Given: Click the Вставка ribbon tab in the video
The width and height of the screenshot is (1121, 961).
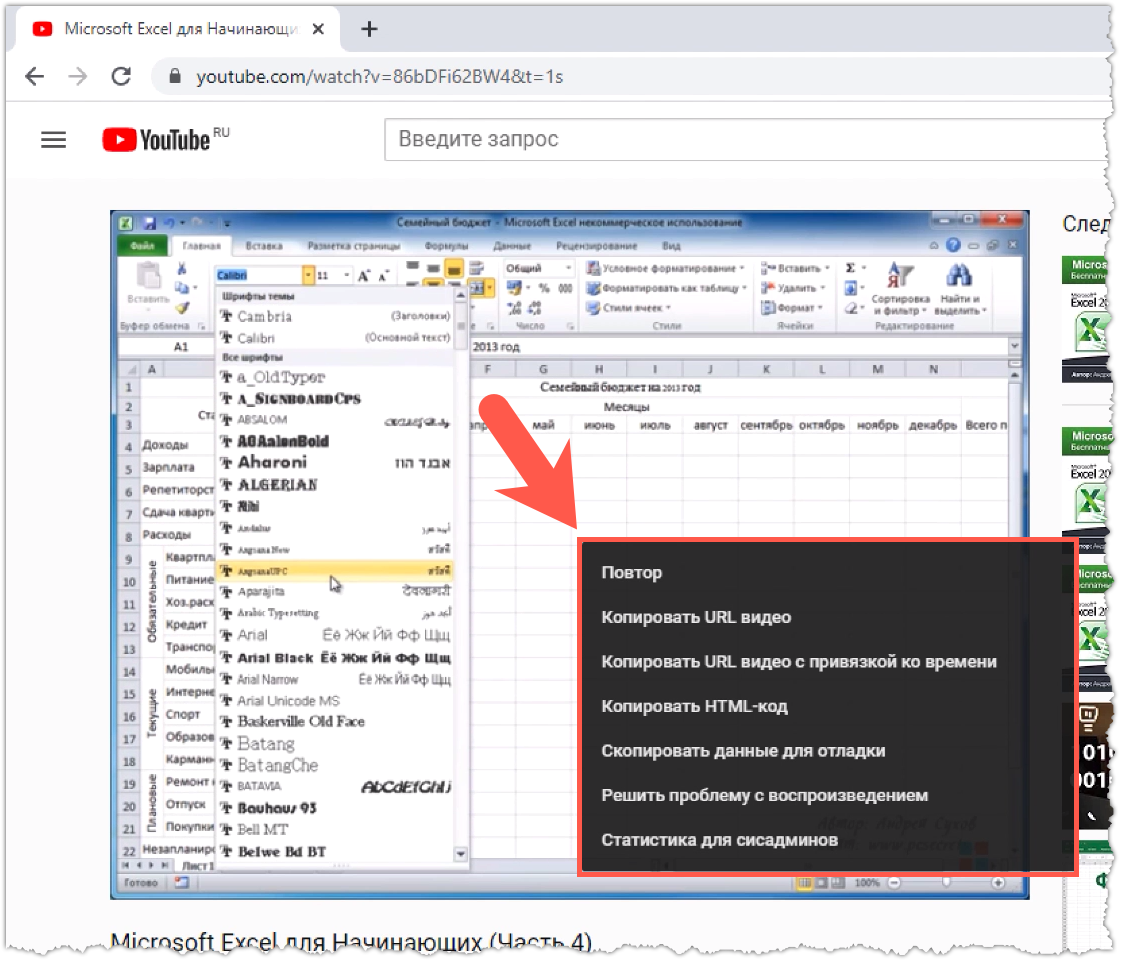Looking at the screenshot, I should pyautogui.click(x=264, y=245).
